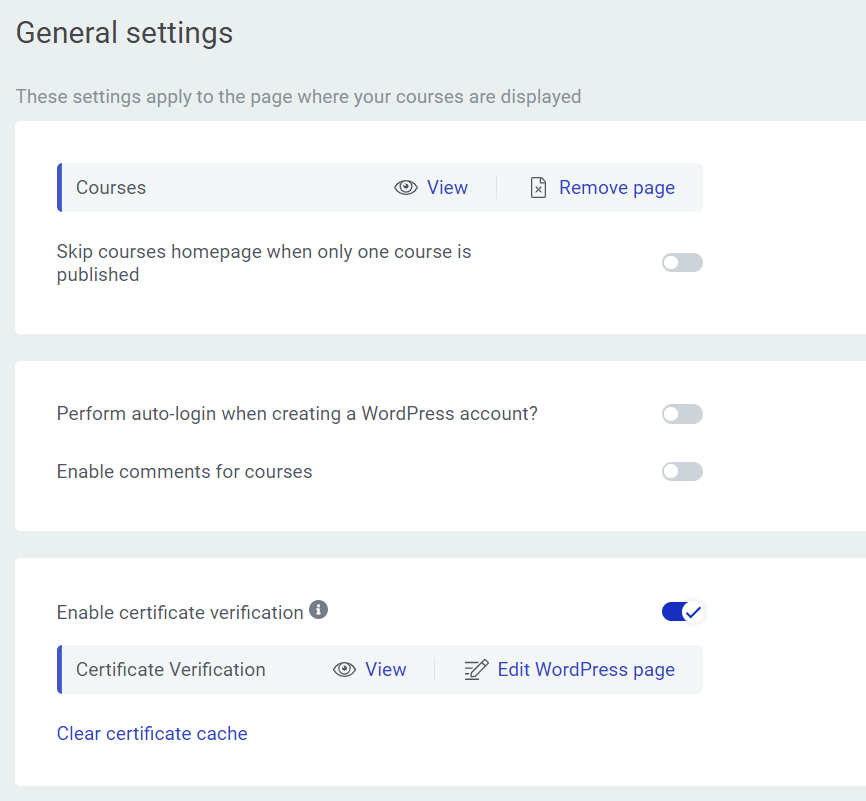Click the 'Enable comments for courses' text
Image resolution: width=866 pixels, height=801 pixels.
[184, 472]
